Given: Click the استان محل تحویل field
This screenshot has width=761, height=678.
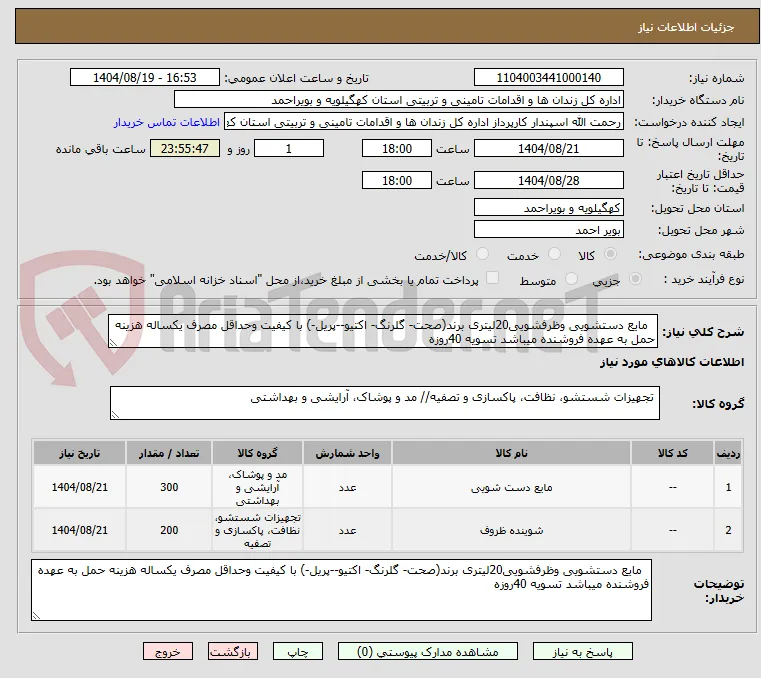Looking at the screenshot, I should pos(548,208).
